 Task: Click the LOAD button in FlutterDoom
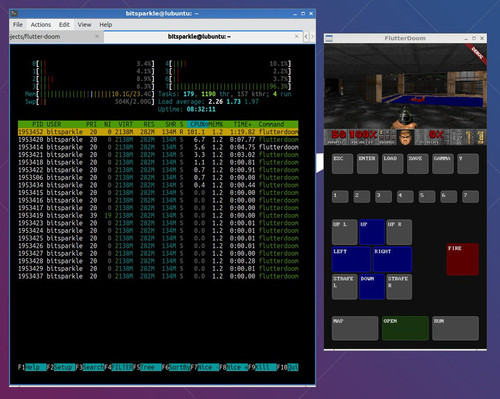(392, 163)
